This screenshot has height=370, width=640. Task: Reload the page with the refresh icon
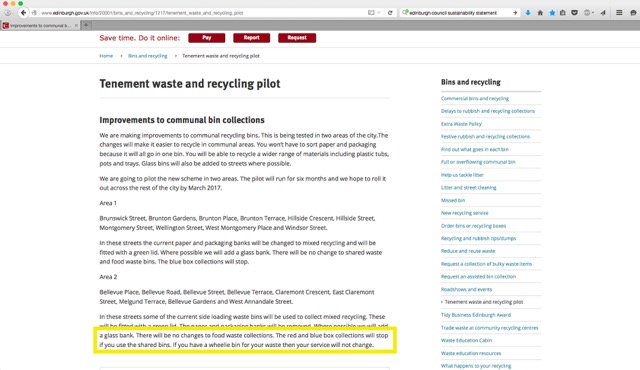tap(390, 13)
